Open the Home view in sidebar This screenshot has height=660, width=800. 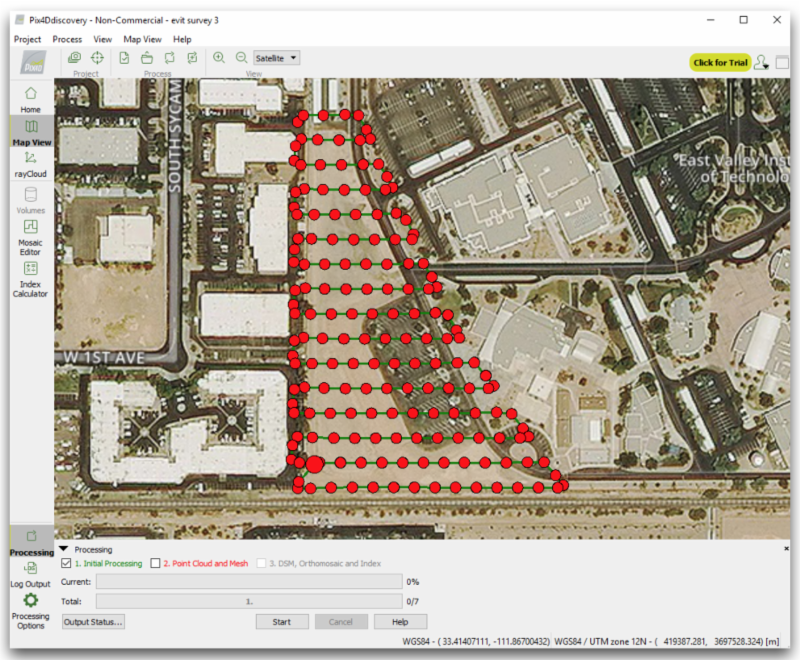click(31, 97)
